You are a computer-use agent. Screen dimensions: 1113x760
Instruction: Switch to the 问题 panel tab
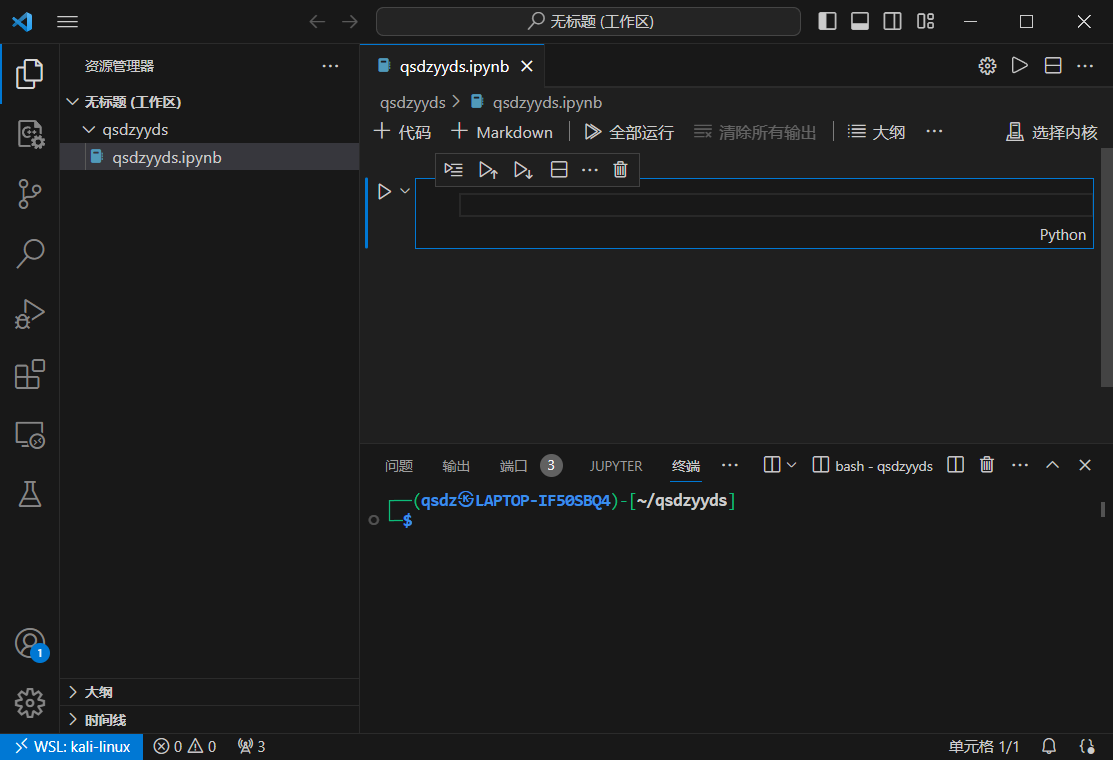click(x=399, y=466)
